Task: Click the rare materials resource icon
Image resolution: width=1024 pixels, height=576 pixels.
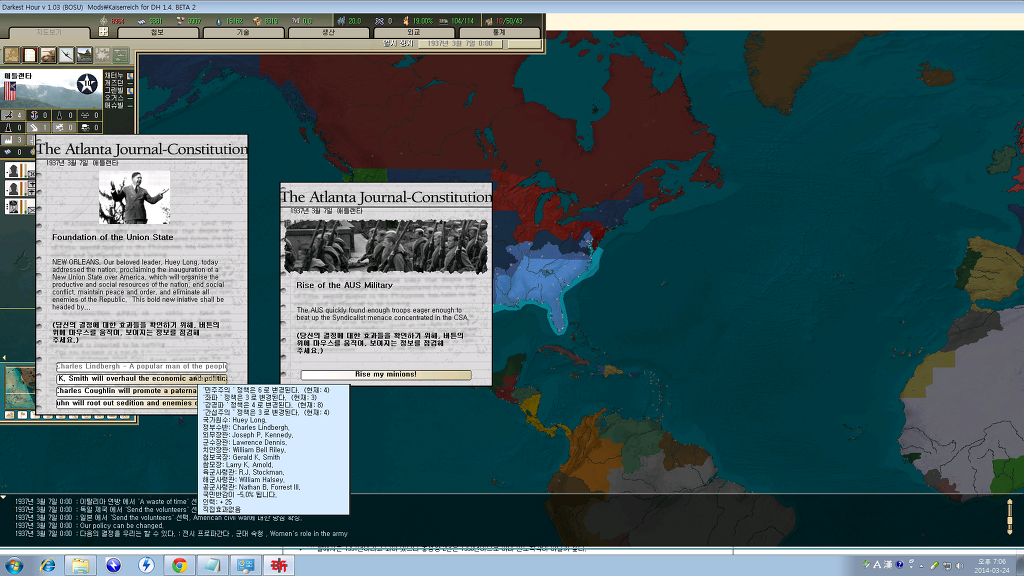Action: click(180, 21)
